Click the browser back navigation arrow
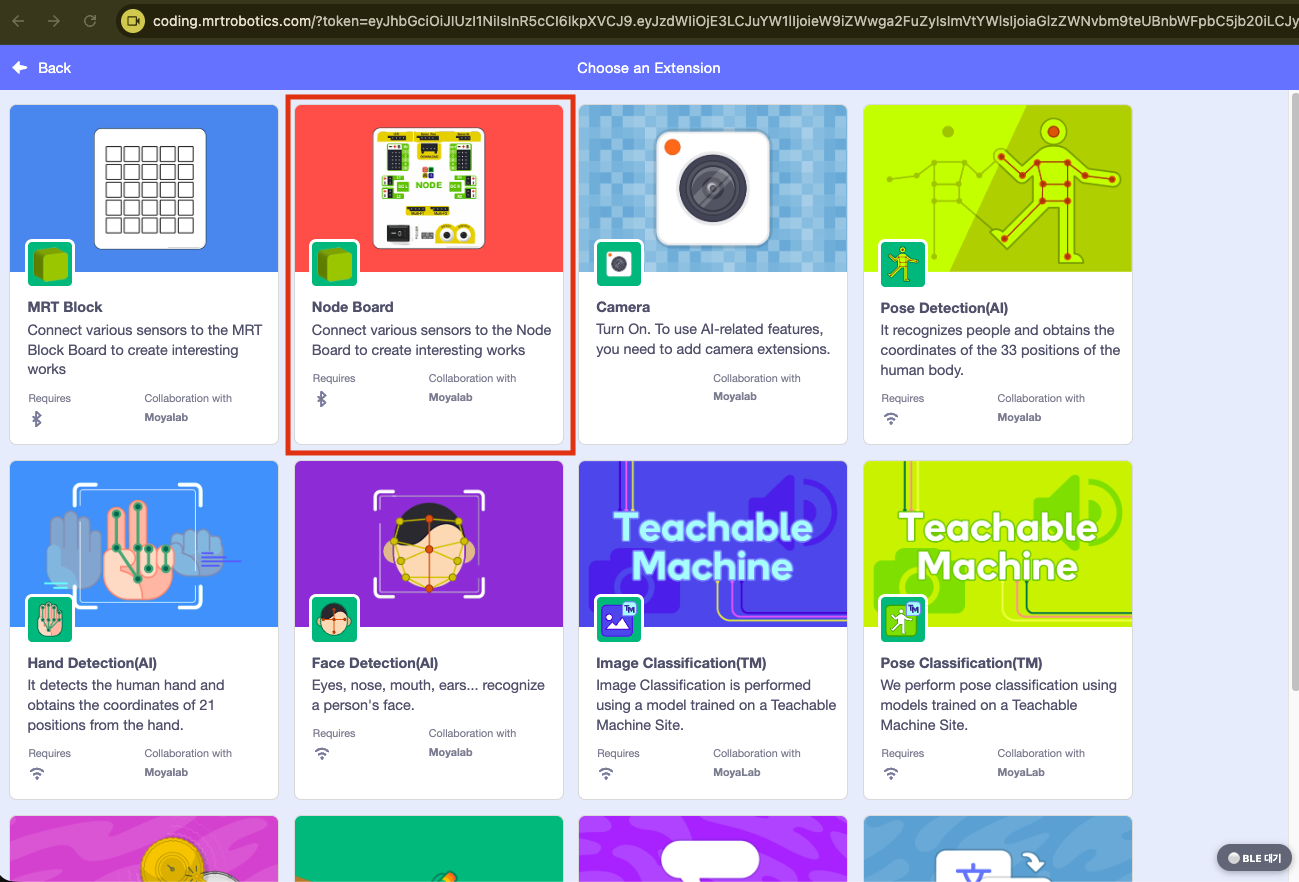 pos(18,20)
